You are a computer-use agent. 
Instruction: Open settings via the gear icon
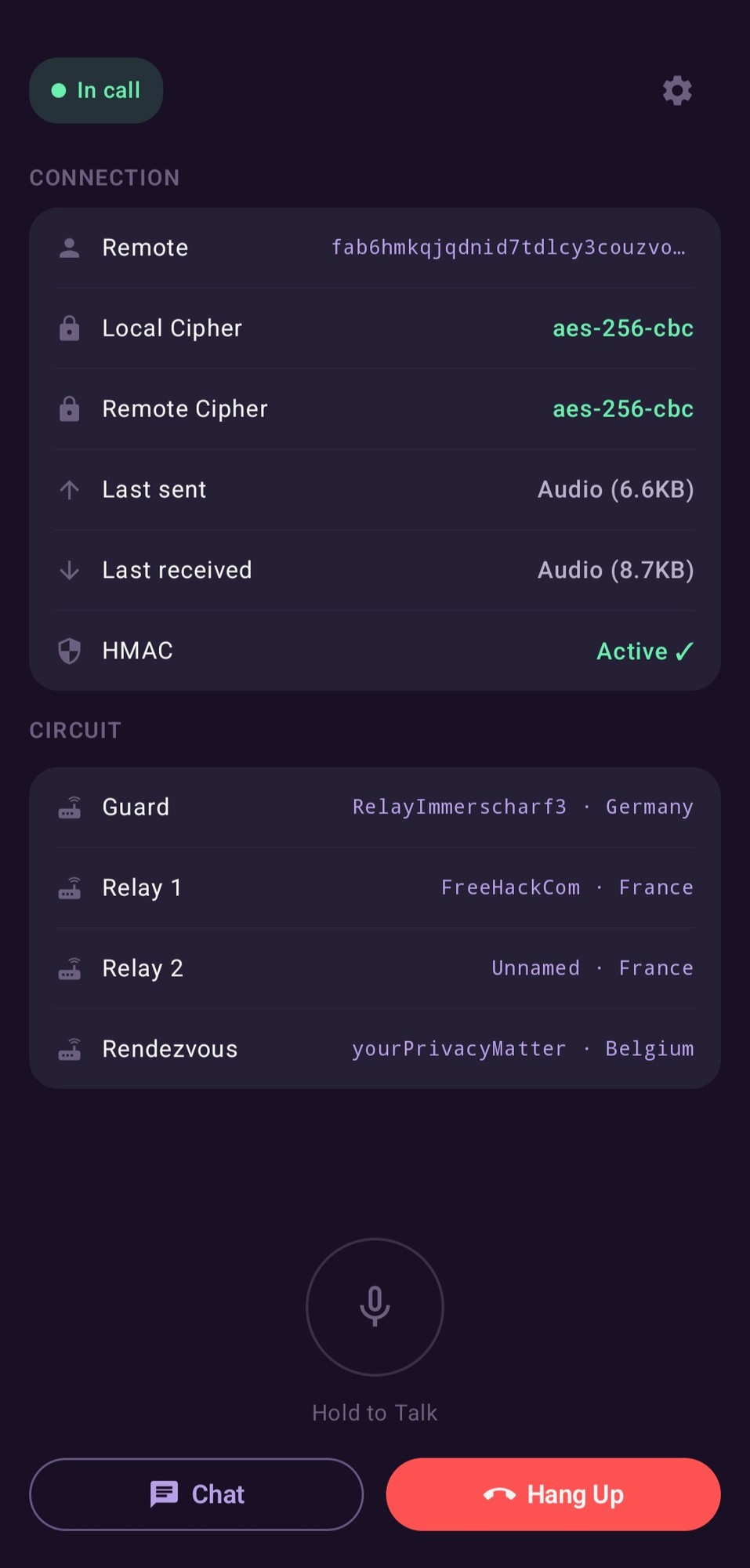click(677, 91)
